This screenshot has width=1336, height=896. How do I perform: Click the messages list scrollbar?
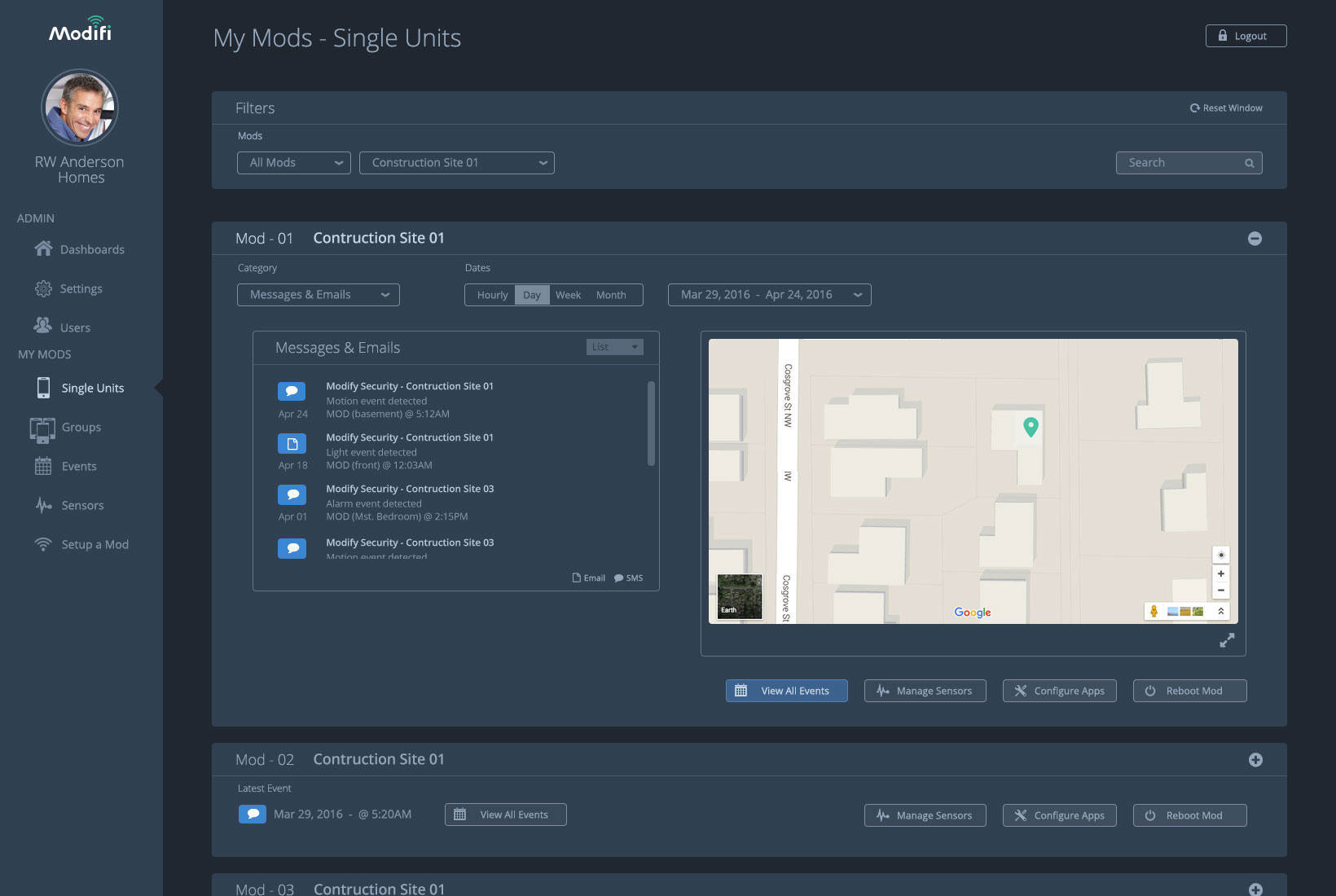(x=651, y=424)
